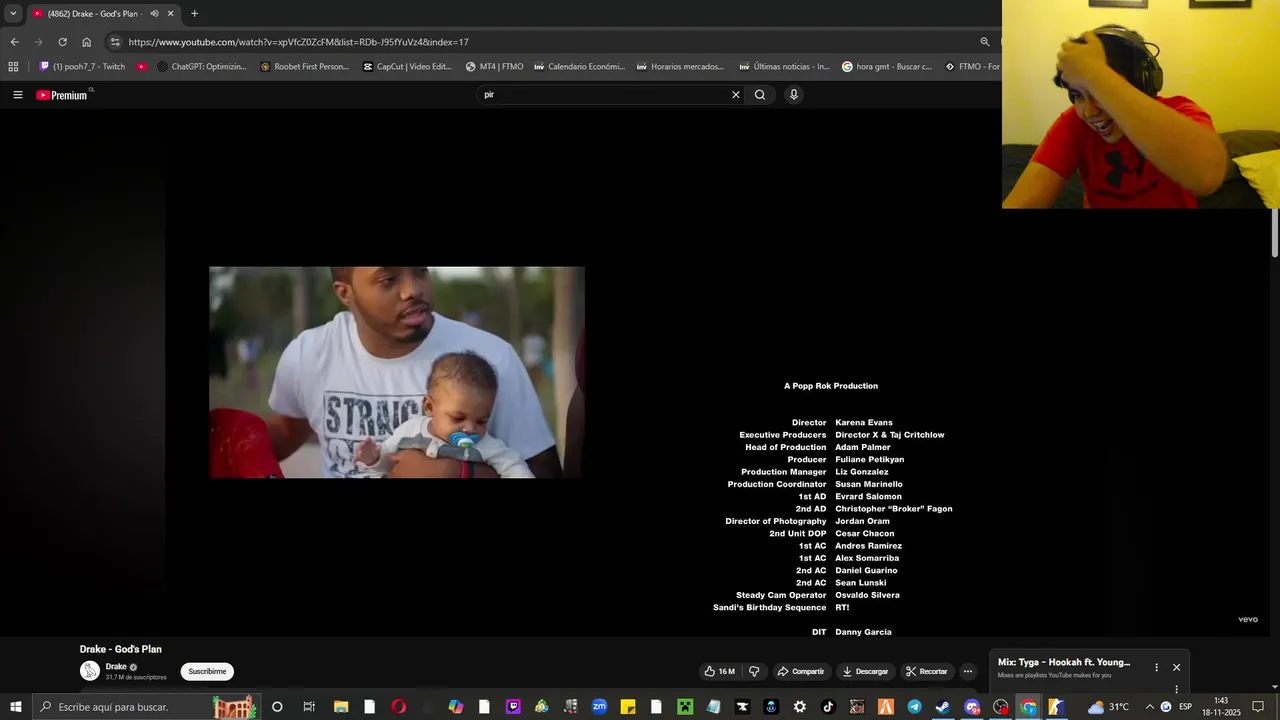
Task: Open pooh7_7 - Twitch bookmark
Action: click(82, 67)
